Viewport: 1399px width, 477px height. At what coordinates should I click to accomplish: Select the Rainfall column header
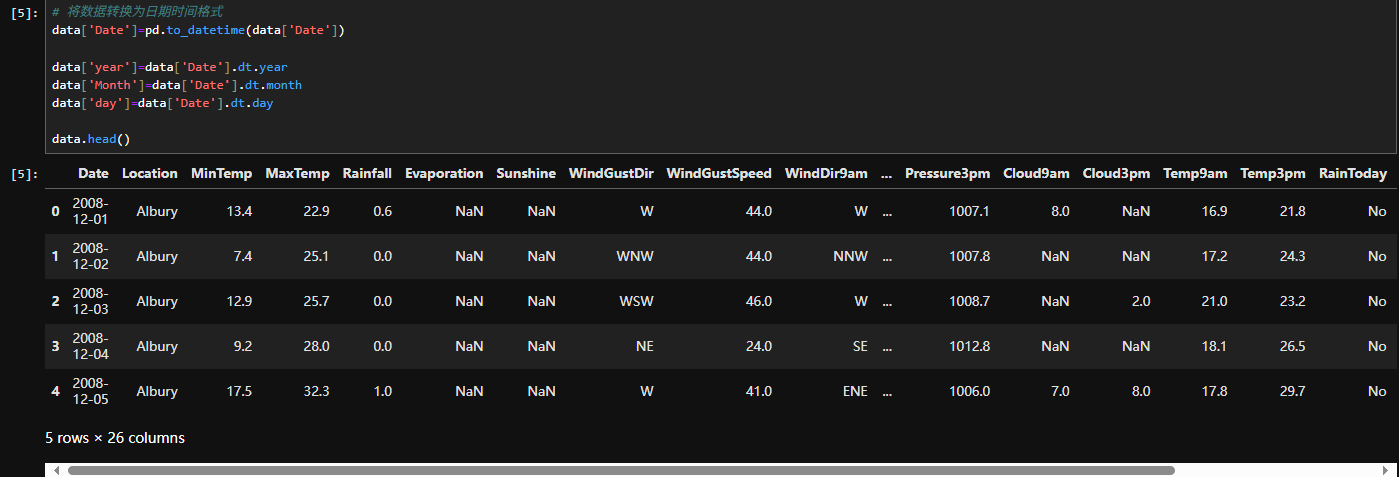point(367,173)
